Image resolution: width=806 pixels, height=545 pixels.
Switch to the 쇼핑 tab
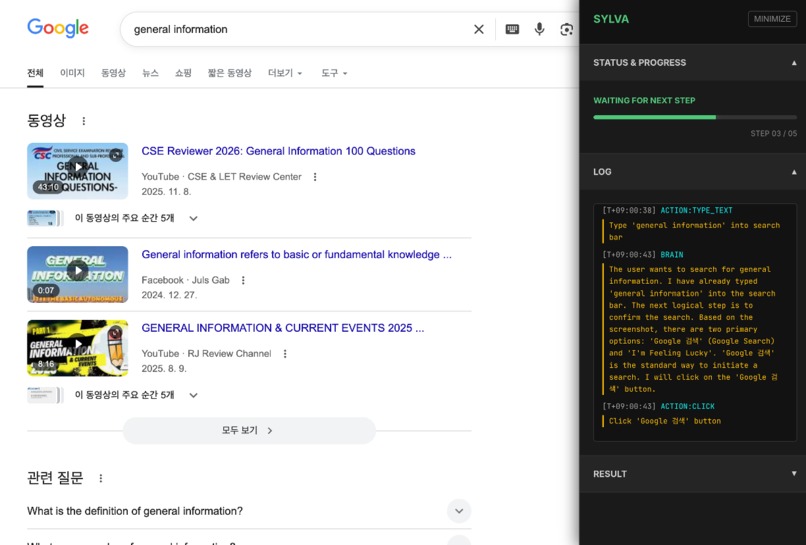[183, 73]
